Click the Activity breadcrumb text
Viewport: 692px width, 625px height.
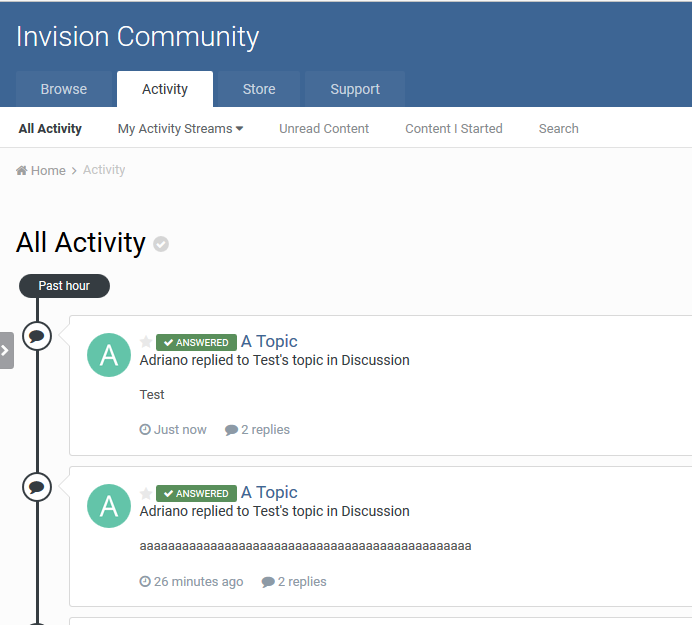click(104, 170)
